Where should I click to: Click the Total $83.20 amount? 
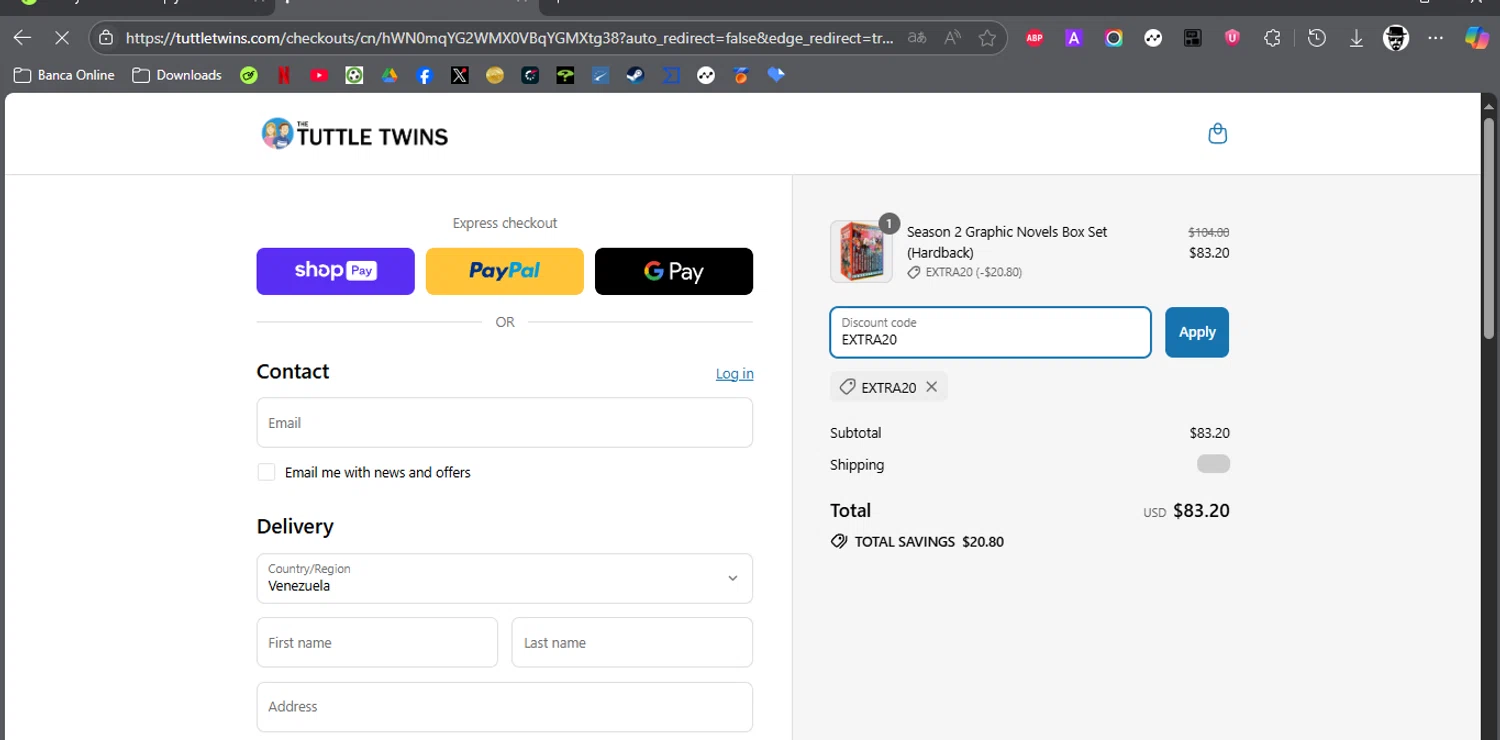1201,510
